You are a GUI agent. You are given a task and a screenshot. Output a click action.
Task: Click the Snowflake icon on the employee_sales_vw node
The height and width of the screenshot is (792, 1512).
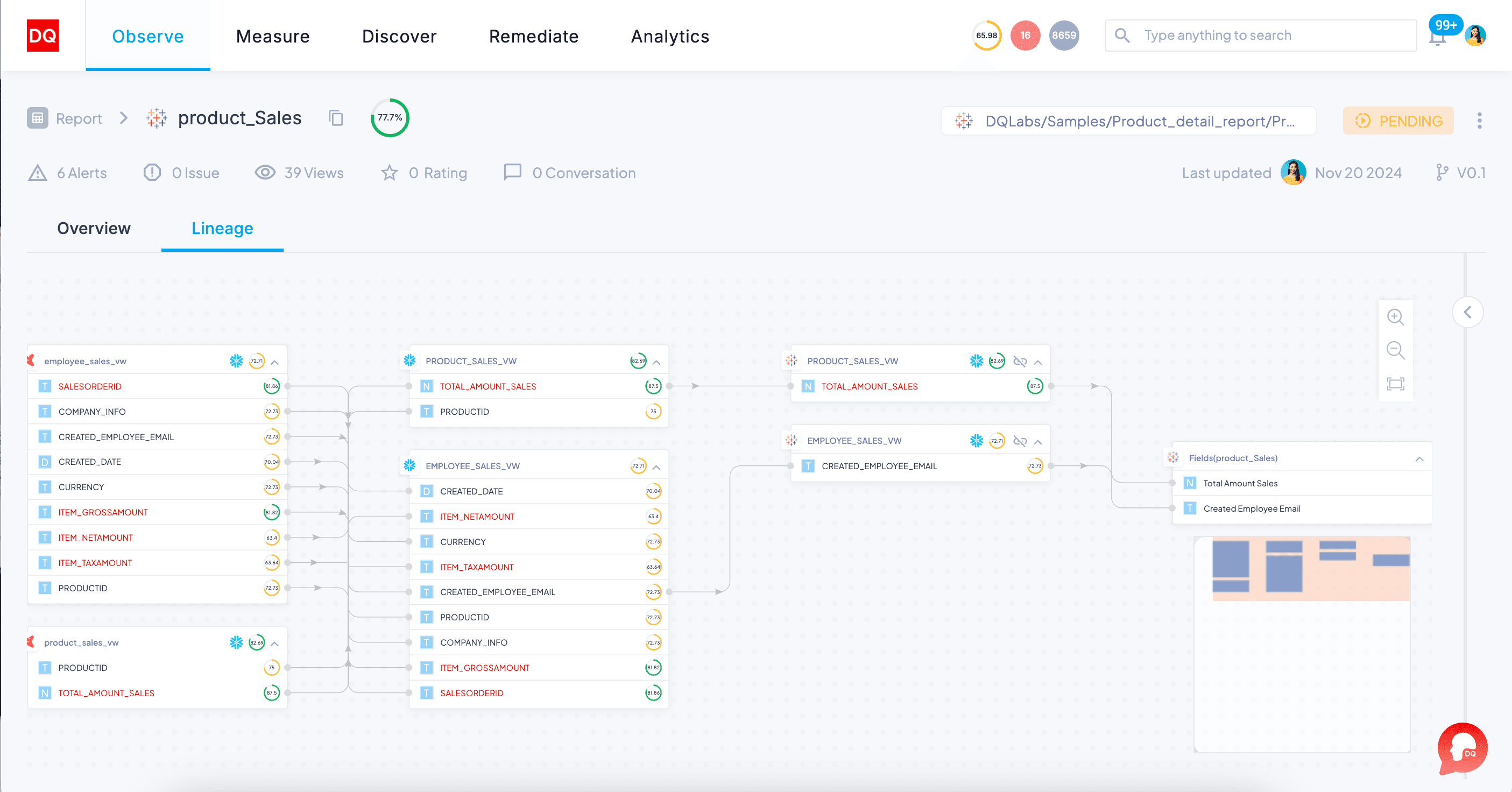(x=237, y=360)
